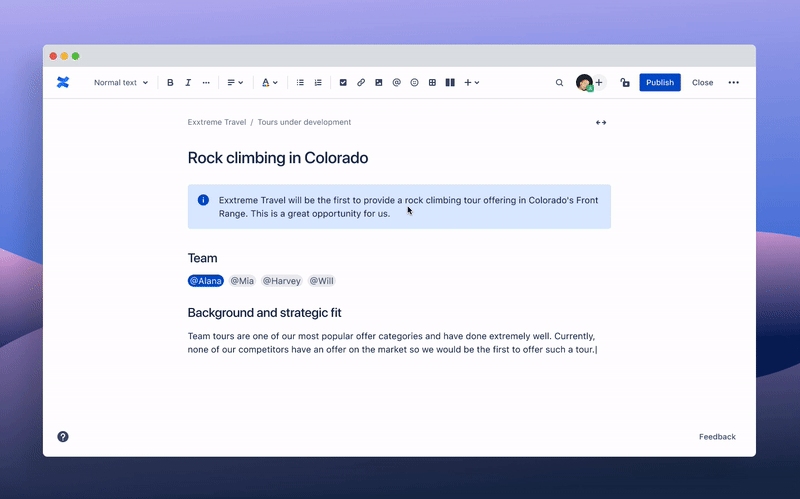The height and width of the screenshot is (499, 800).
Task: Select the @Mia mention
Action: (242, 281)
